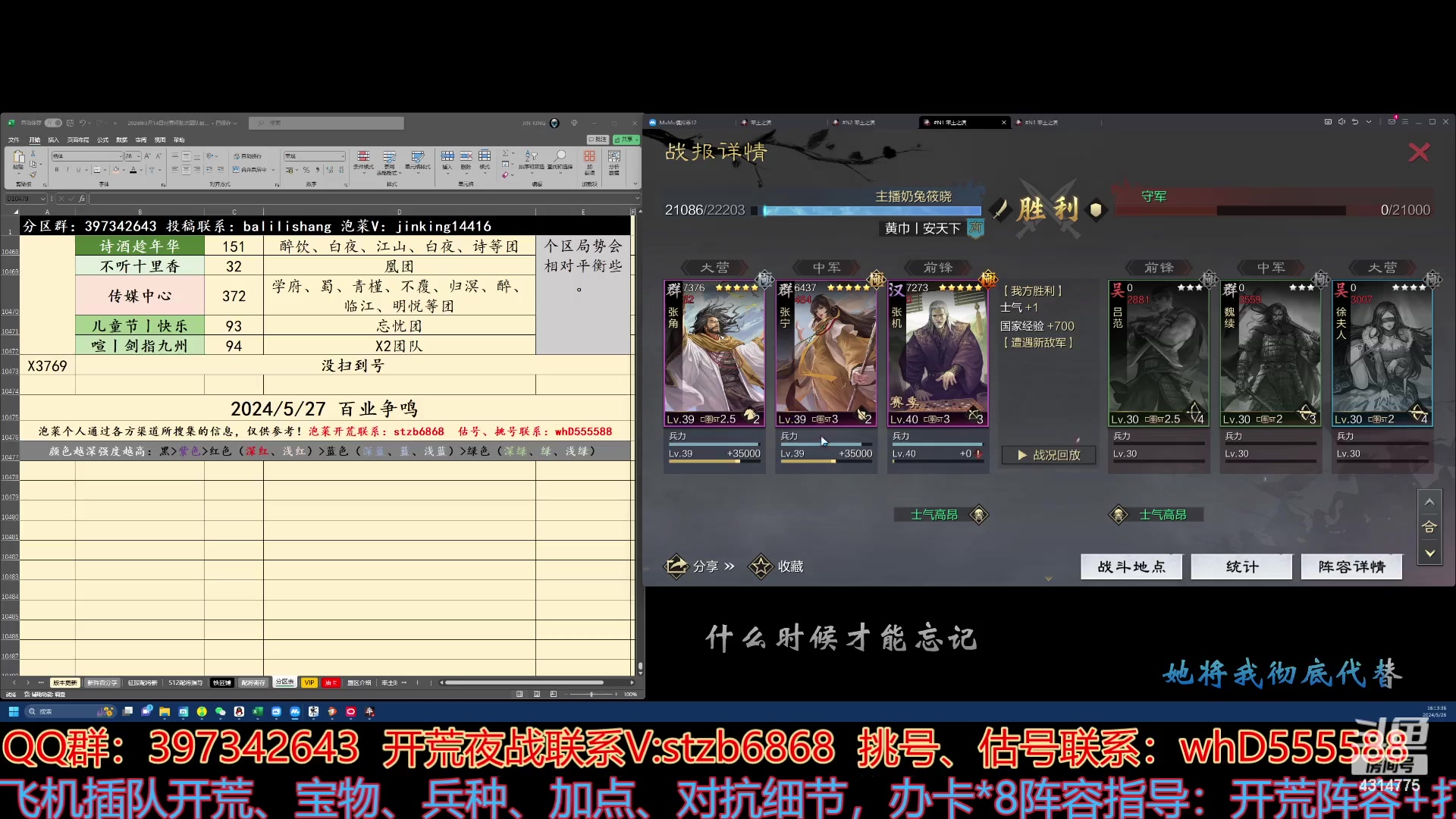Screen dimensions: 1456x819
Task: Click the 战况回放 replay button
Action: [1049, 455]
